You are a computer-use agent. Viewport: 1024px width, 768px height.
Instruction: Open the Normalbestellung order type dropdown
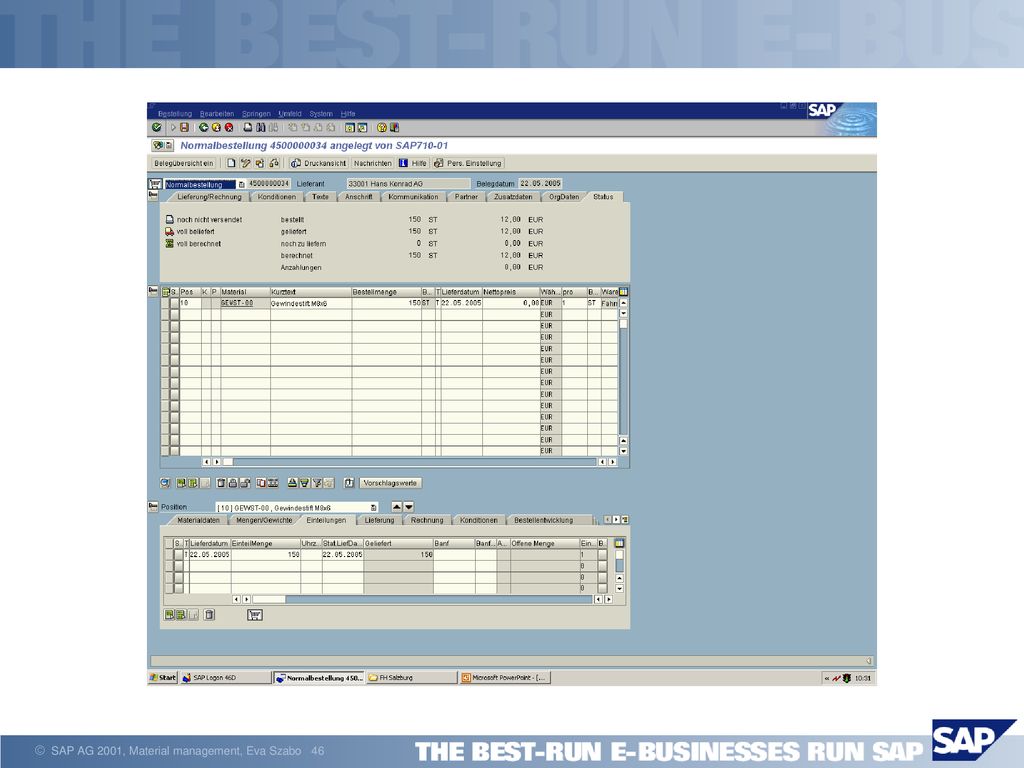tap(241, 185)
